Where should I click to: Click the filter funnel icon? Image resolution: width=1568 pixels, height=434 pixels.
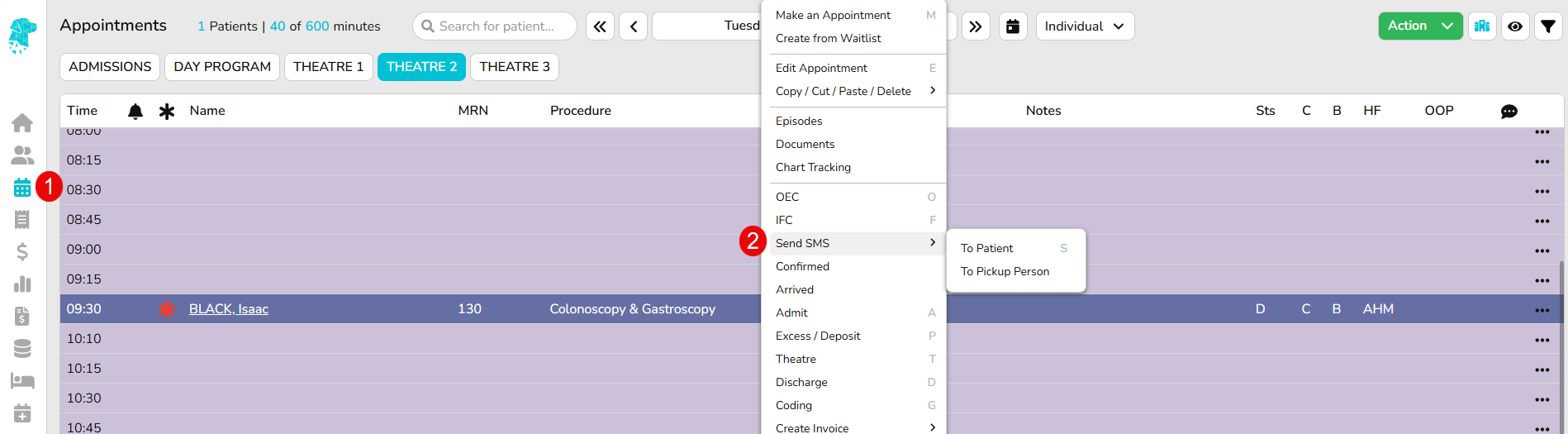pyautogui.click(x=1548, y=26)
